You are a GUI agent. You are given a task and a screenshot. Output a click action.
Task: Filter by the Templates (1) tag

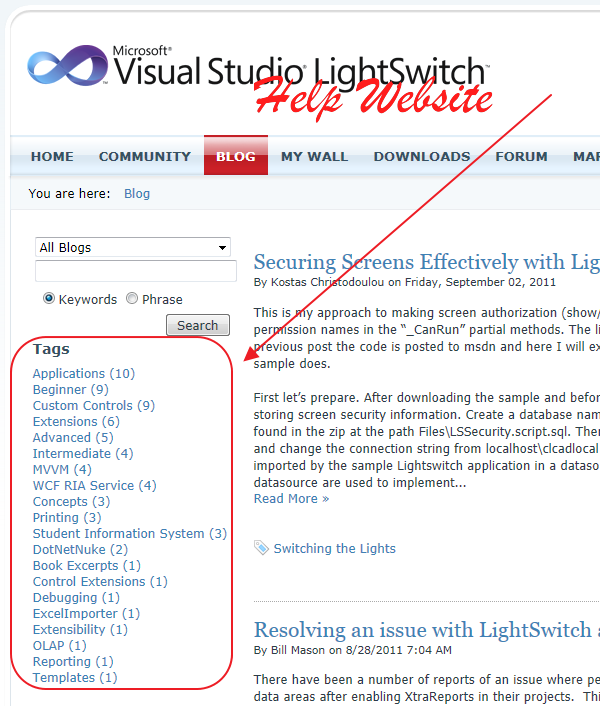pyautogui.click(x=75, y=677)
